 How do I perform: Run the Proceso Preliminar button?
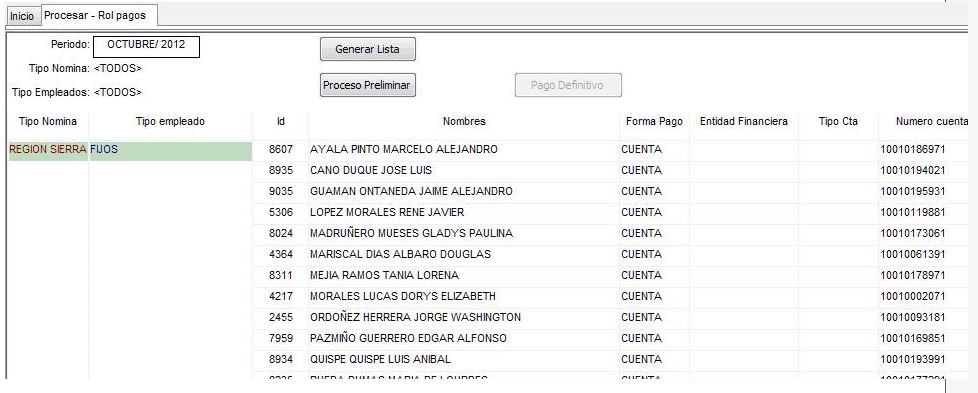click(x=367, y=85)
